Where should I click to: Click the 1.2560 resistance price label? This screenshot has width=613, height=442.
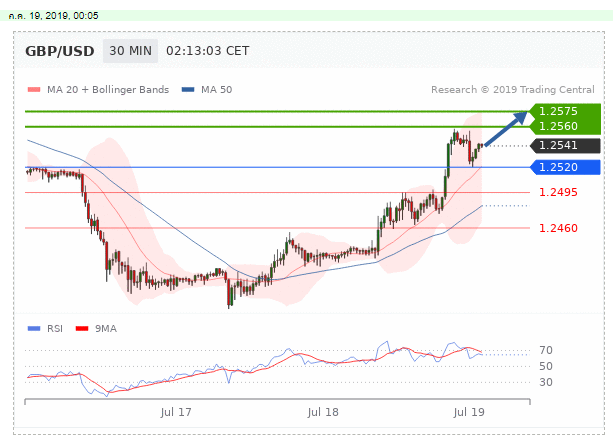(x=558, y=126)
